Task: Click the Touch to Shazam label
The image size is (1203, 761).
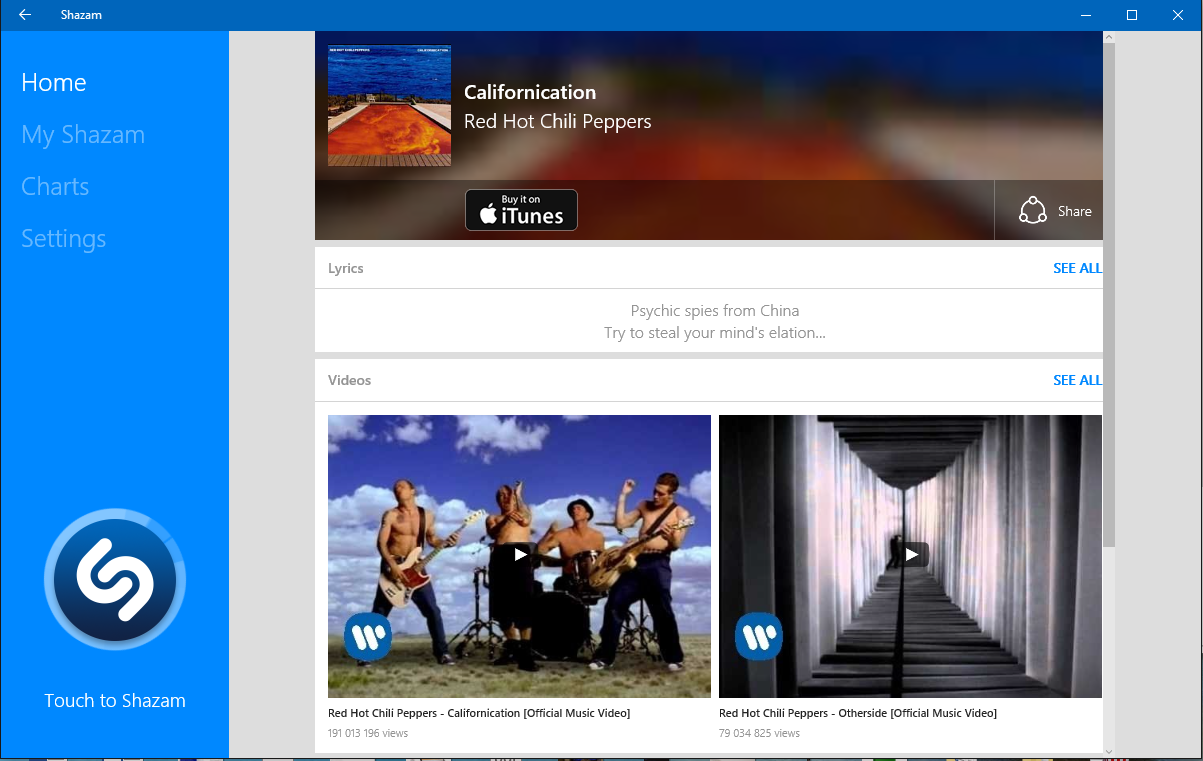Action: point(115,701)
